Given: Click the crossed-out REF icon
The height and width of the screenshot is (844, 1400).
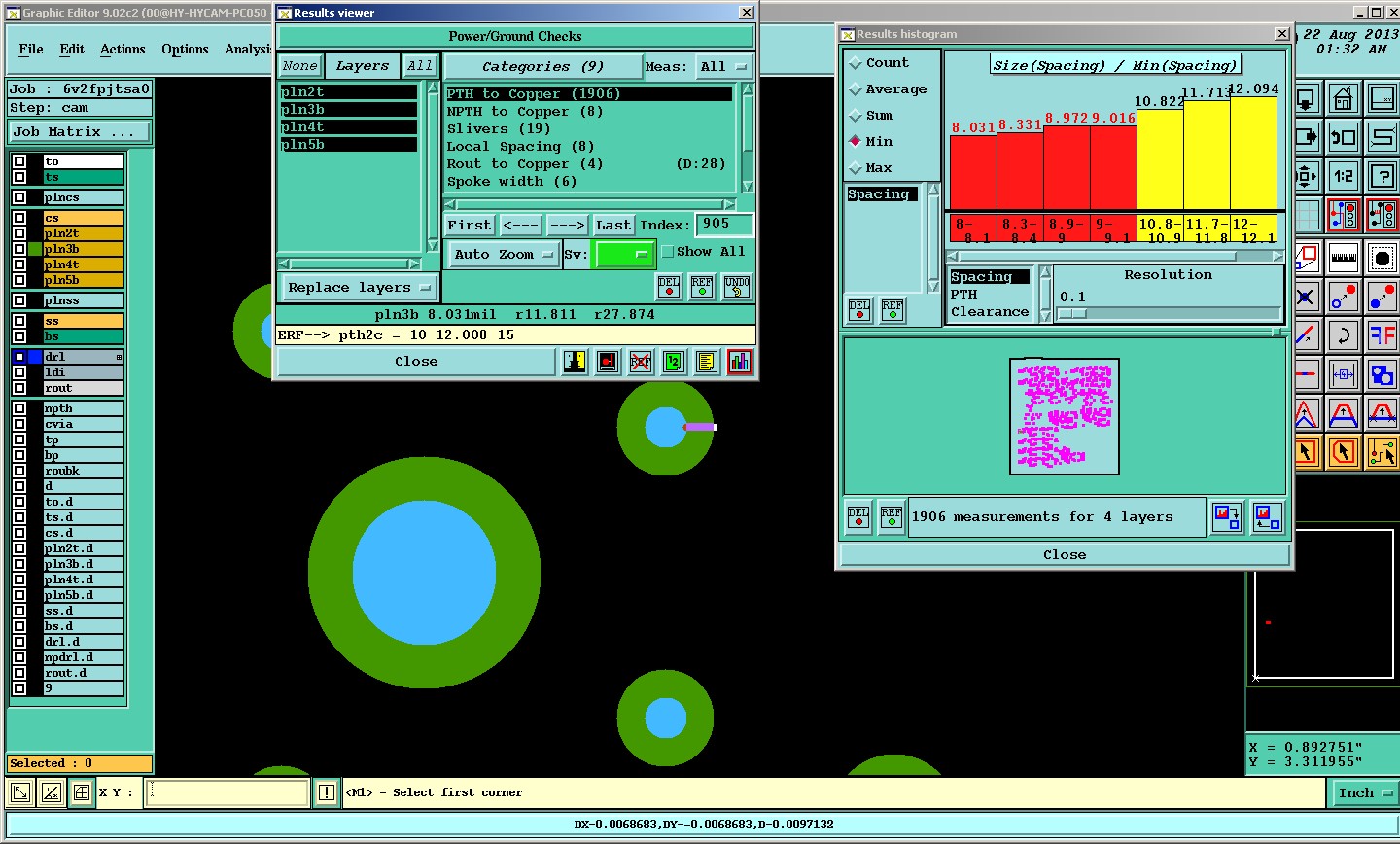Looking at the screenshot, I should [641, 362].
